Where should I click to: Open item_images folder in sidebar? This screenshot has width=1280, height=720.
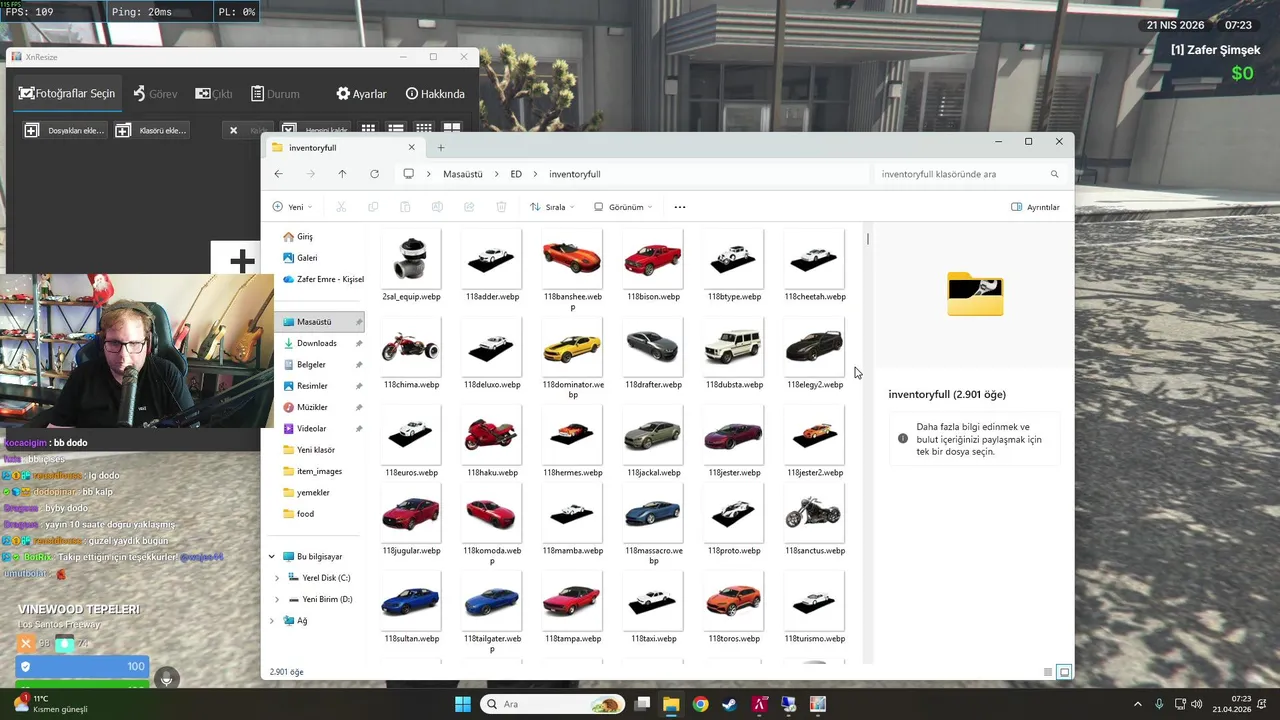pos(319,471)
